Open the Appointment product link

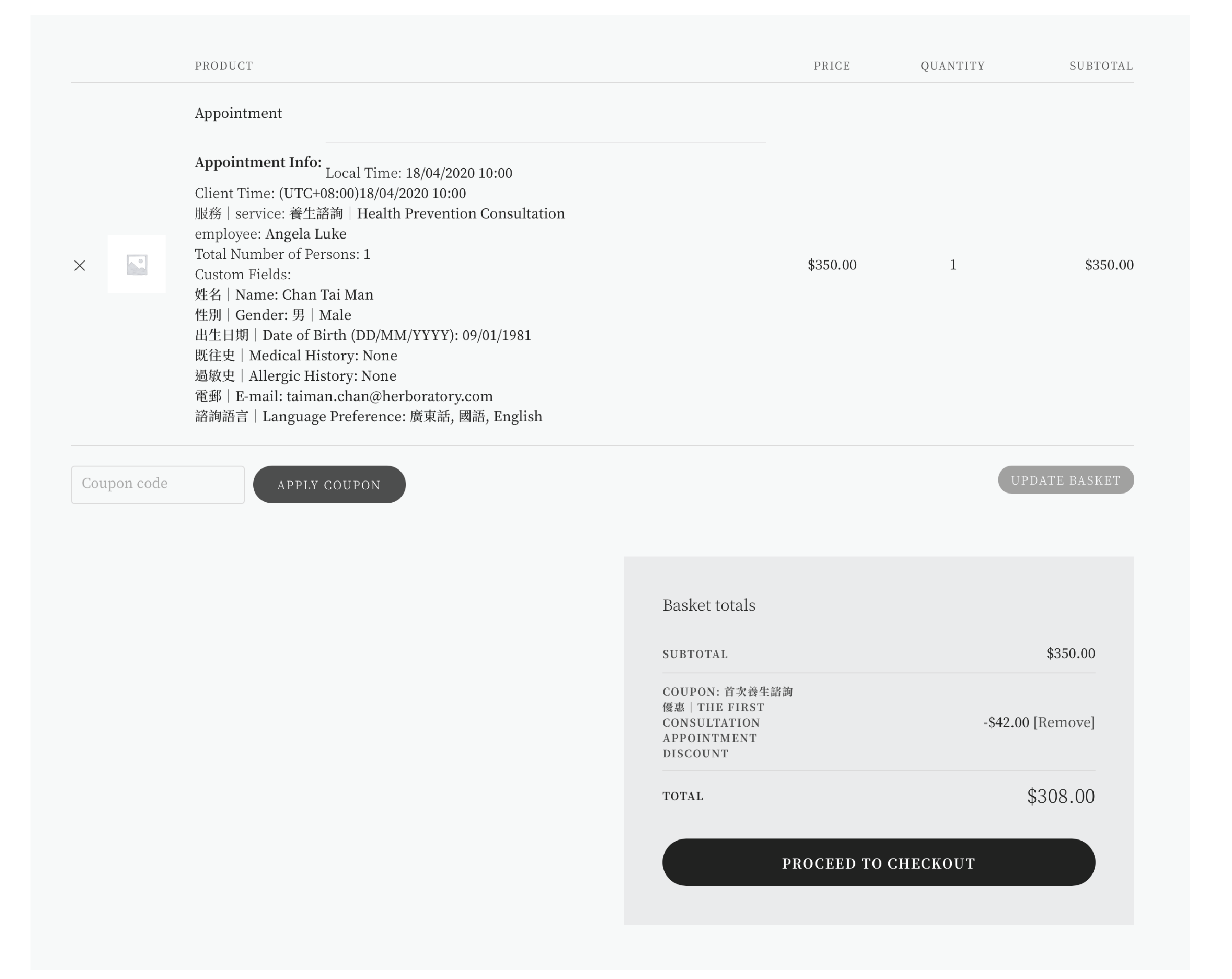[238, 113]
